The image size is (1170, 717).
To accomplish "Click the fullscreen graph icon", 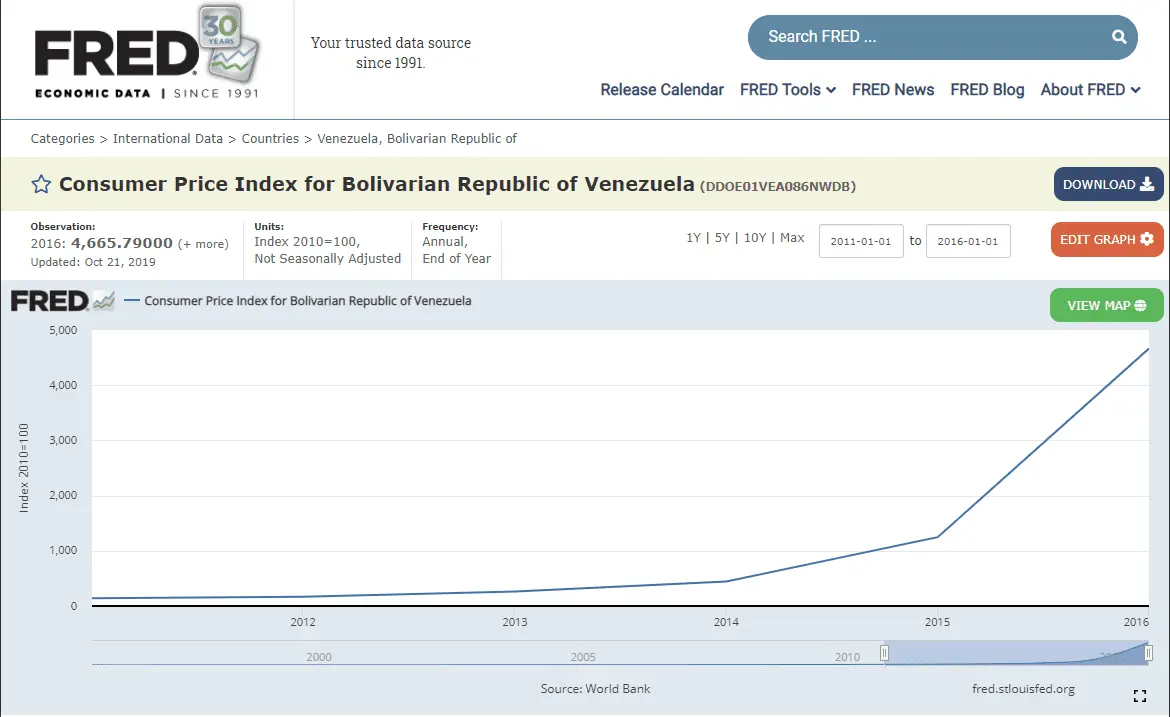I will click(x=1139, y=696).
